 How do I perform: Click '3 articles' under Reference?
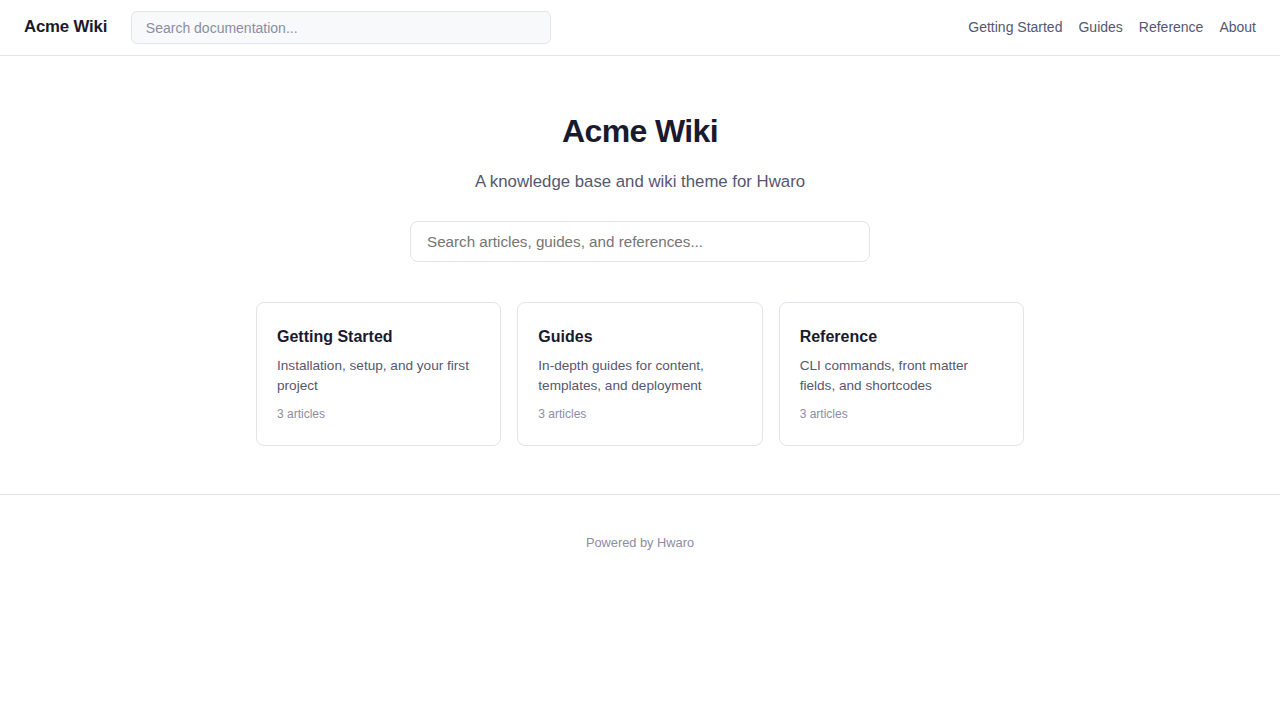click(x=823, y=413)
